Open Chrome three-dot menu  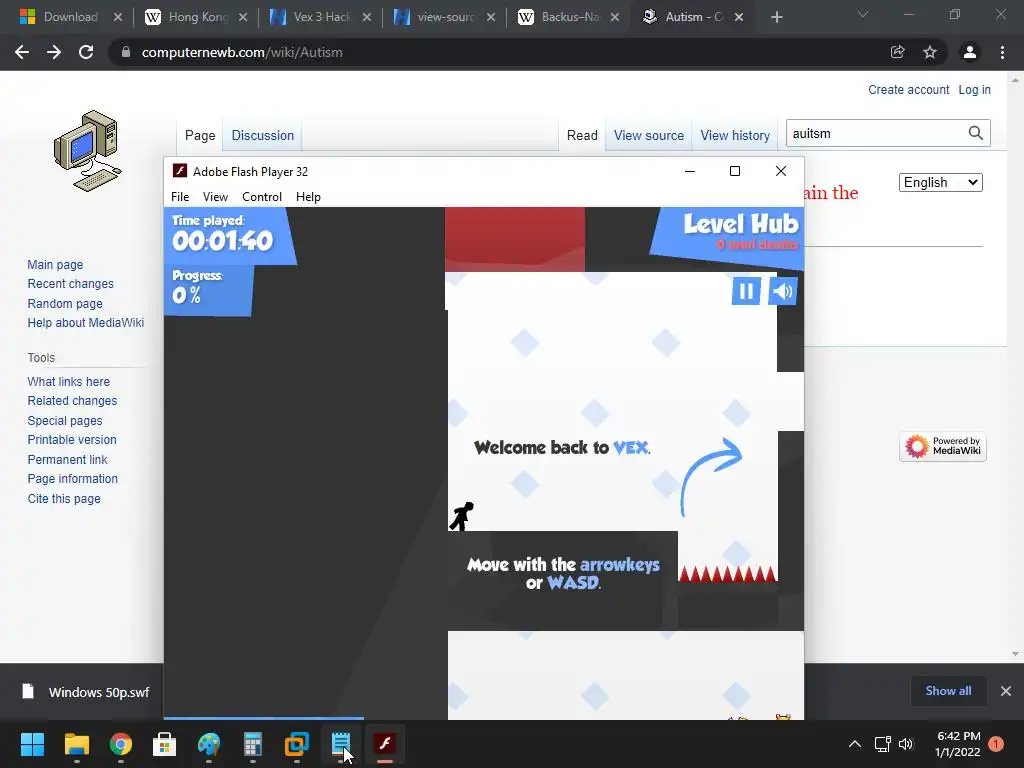click(1002, 52)
